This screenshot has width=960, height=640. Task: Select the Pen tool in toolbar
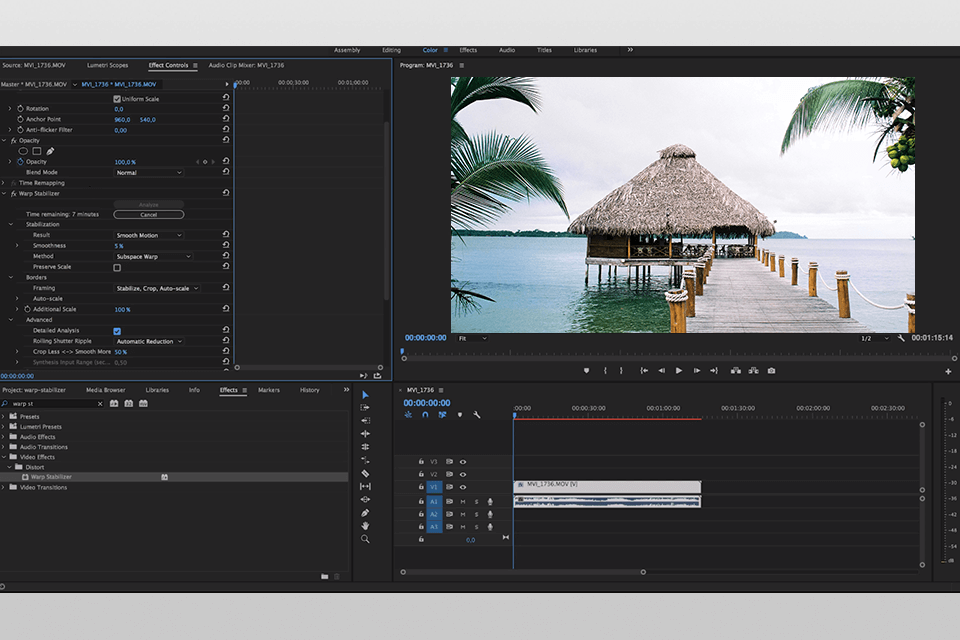pos(366,513)
